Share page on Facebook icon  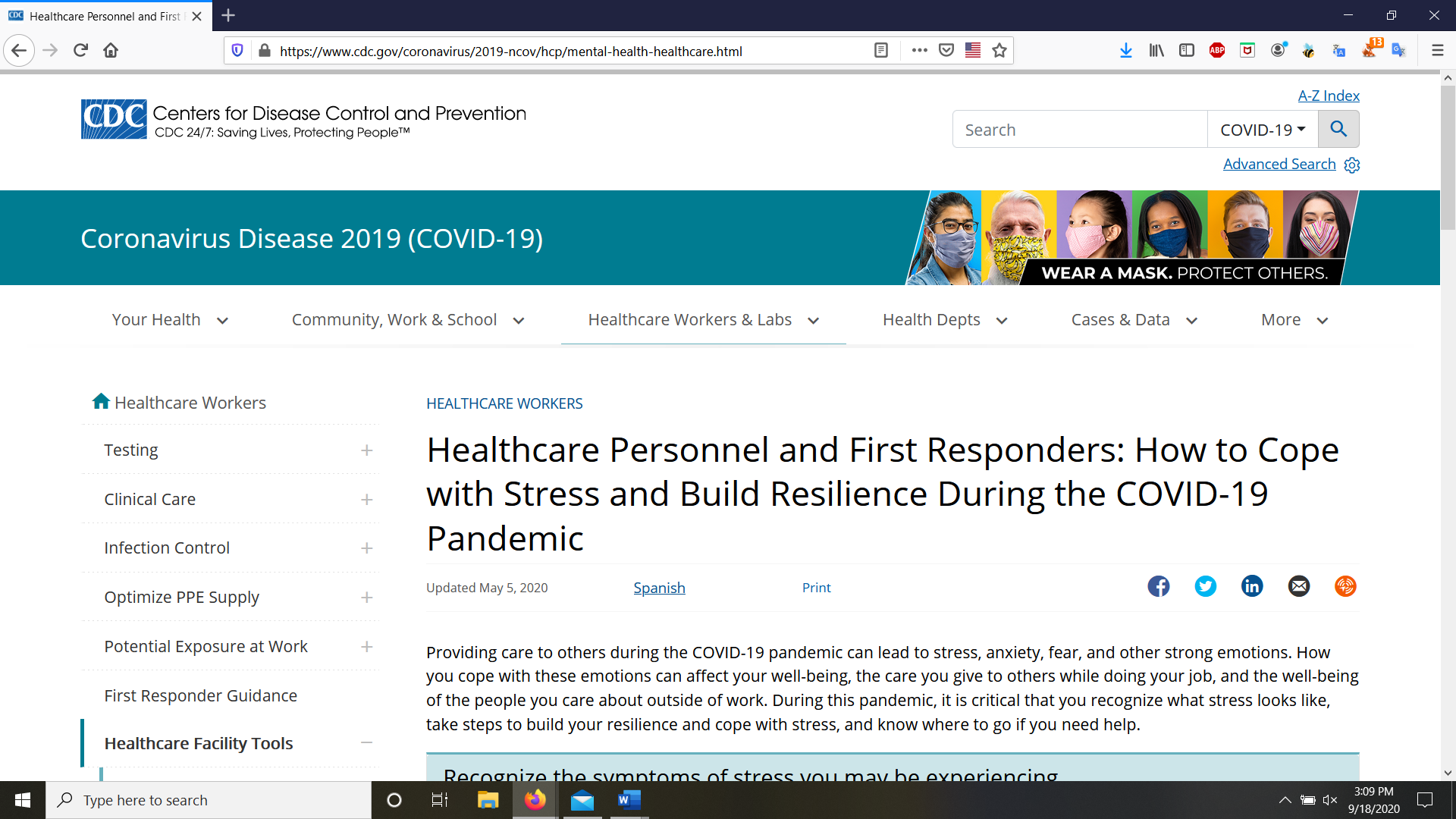tap(1158, 586)
